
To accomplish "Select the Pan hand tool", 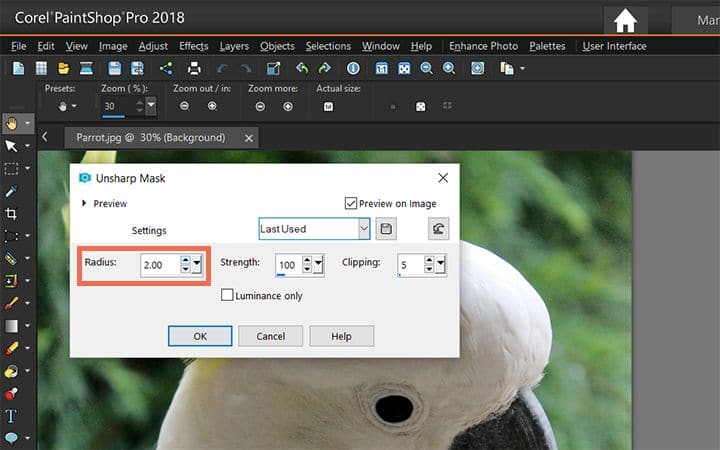I will [11, 123].
